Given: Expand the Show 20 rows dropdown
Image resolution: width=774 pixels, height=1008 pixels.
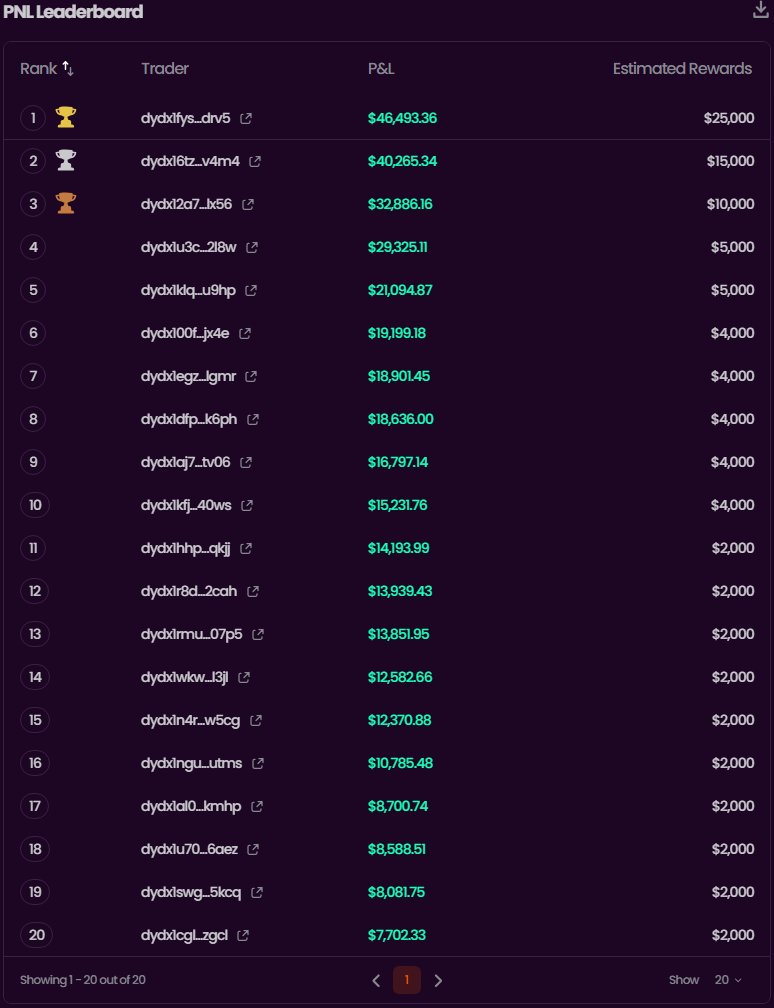Looking at the screenshot, I should click(728, 980).
